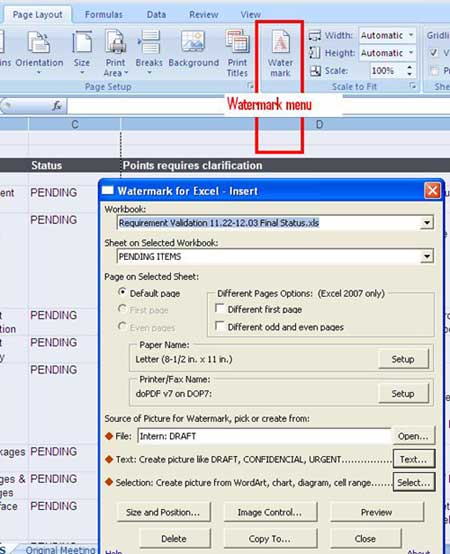Open the Print Area icon
The image size is (450, 554).
point(116,42)
